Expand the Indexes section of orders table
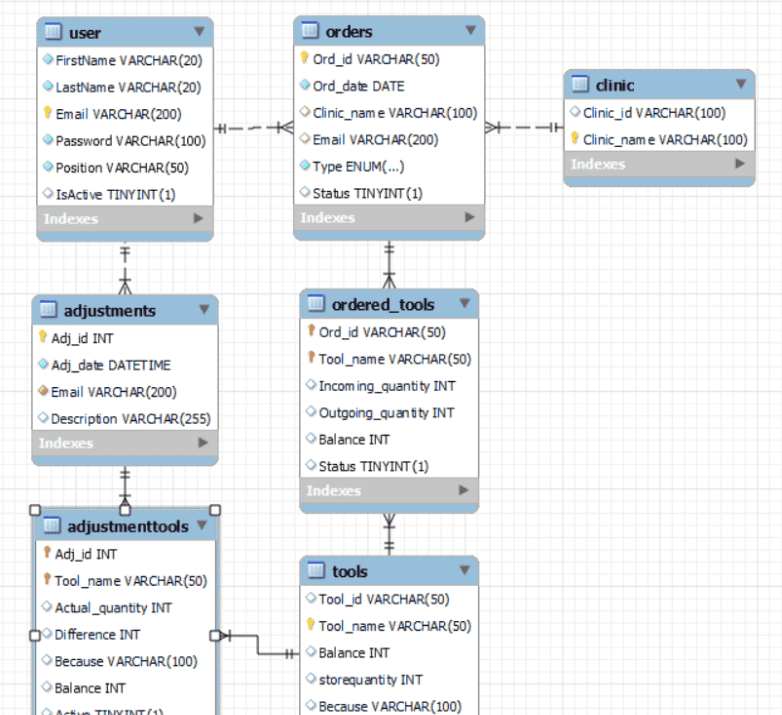Screen dimensions: 782x715 (469, 217)
